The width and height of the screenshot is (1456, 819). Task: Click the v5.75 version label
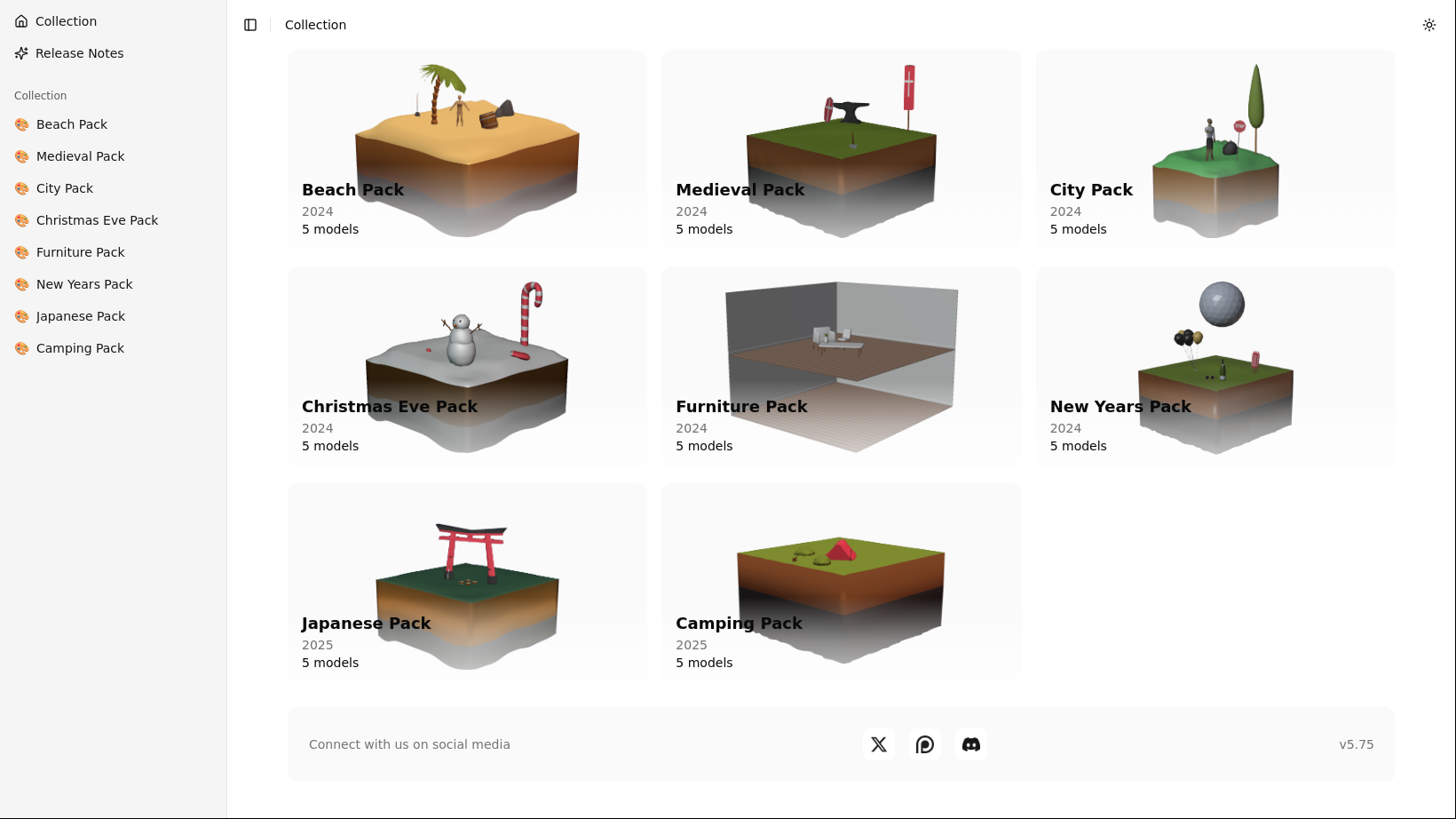coord(1357,744)
